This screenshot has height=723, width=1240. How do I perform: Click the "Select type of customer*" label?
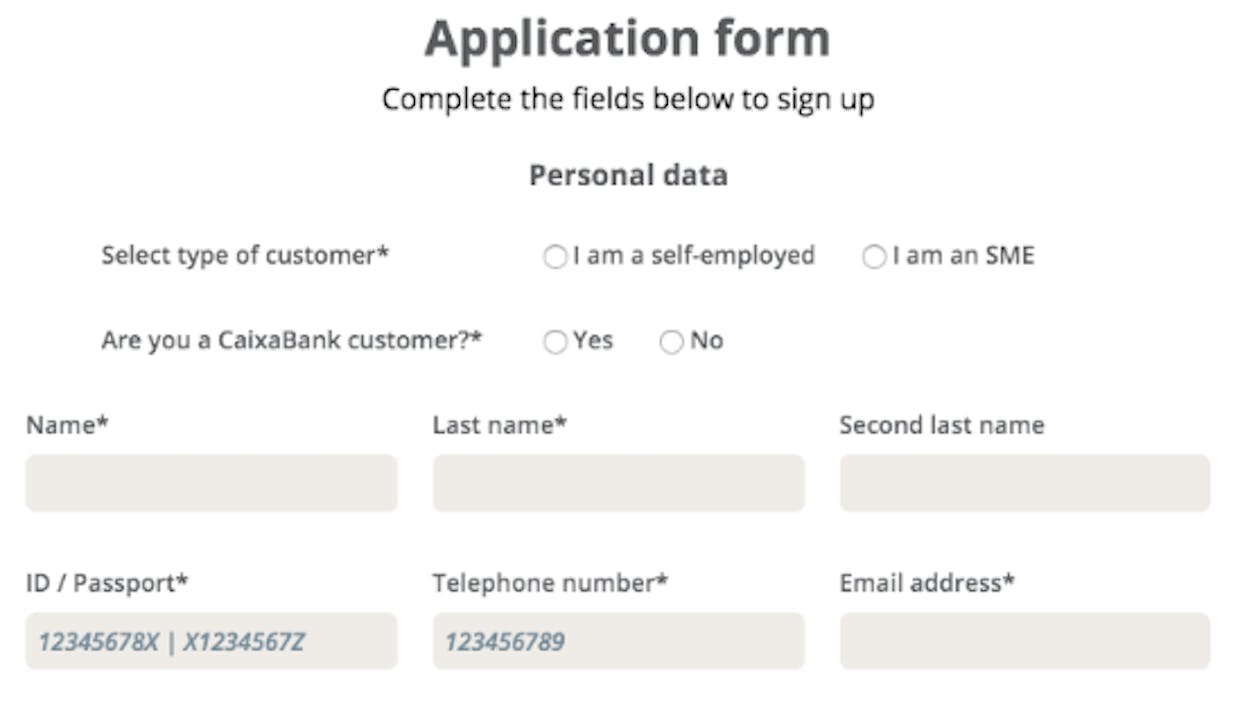[245, 255]
